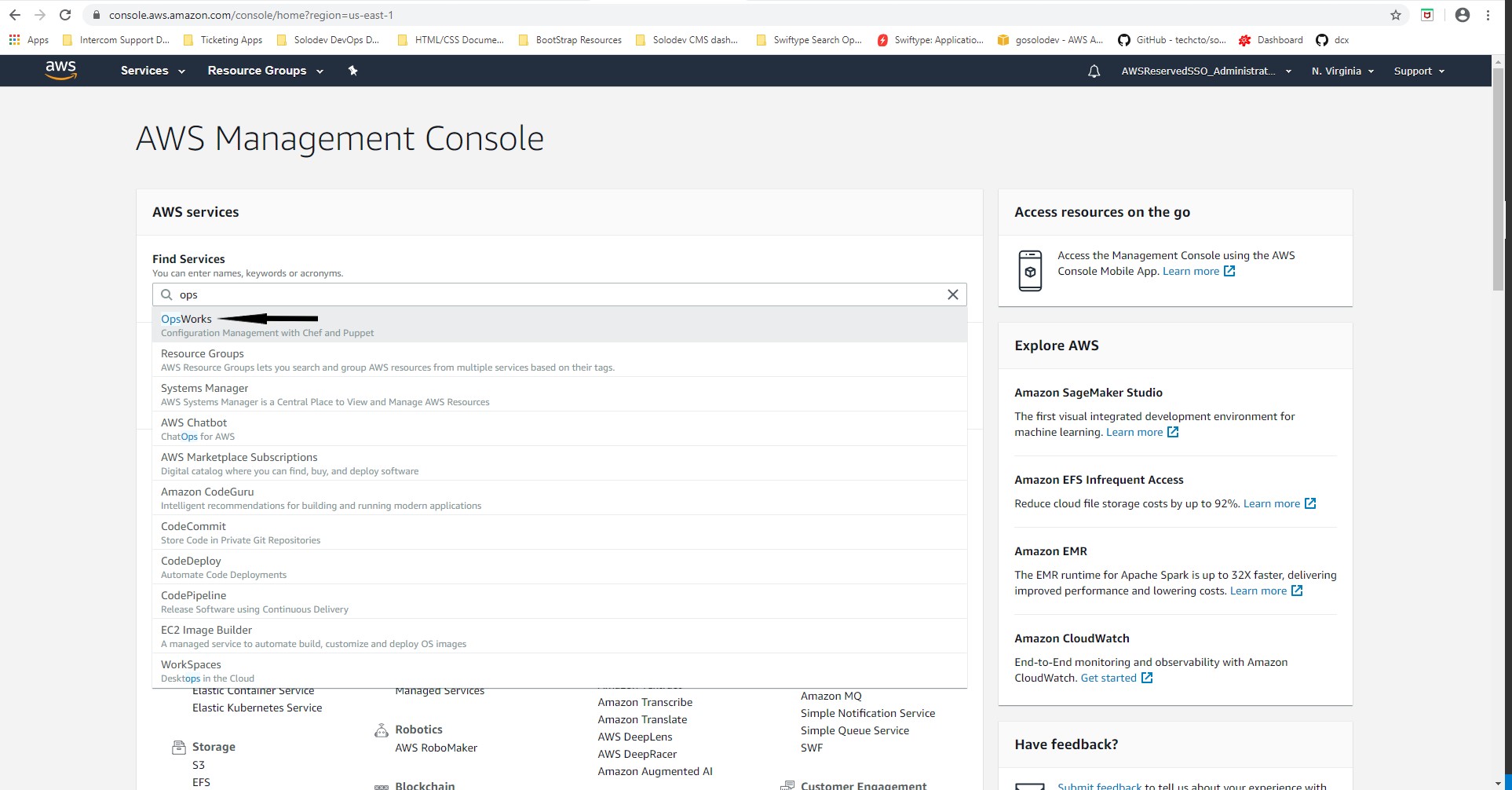Click Learn more under SageMaker Studio

pos(1134,432)
